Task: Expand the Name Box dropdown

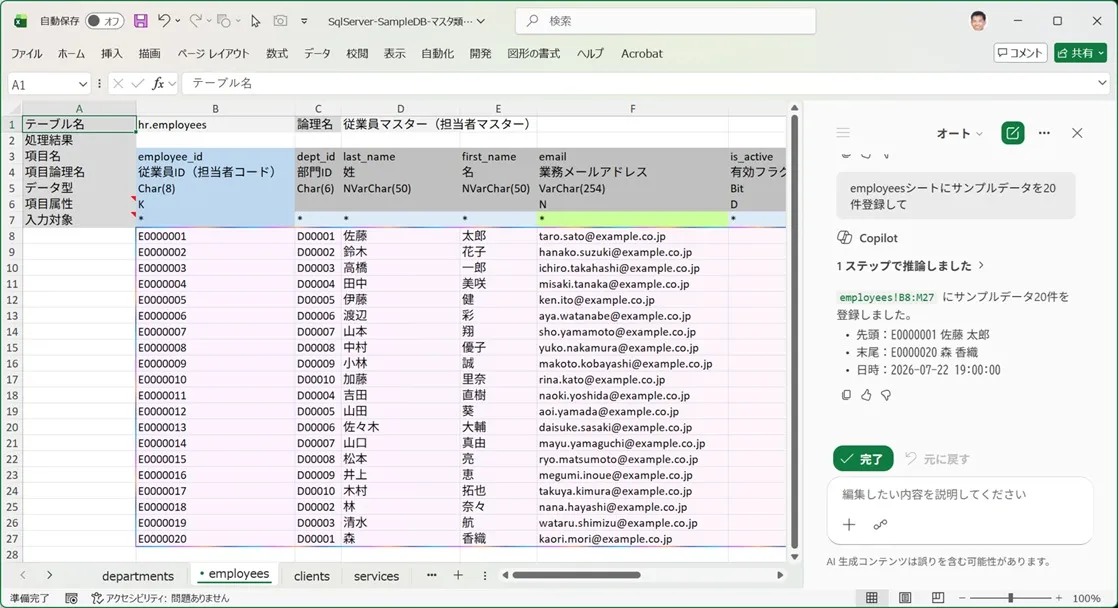Action: [83, 84]
